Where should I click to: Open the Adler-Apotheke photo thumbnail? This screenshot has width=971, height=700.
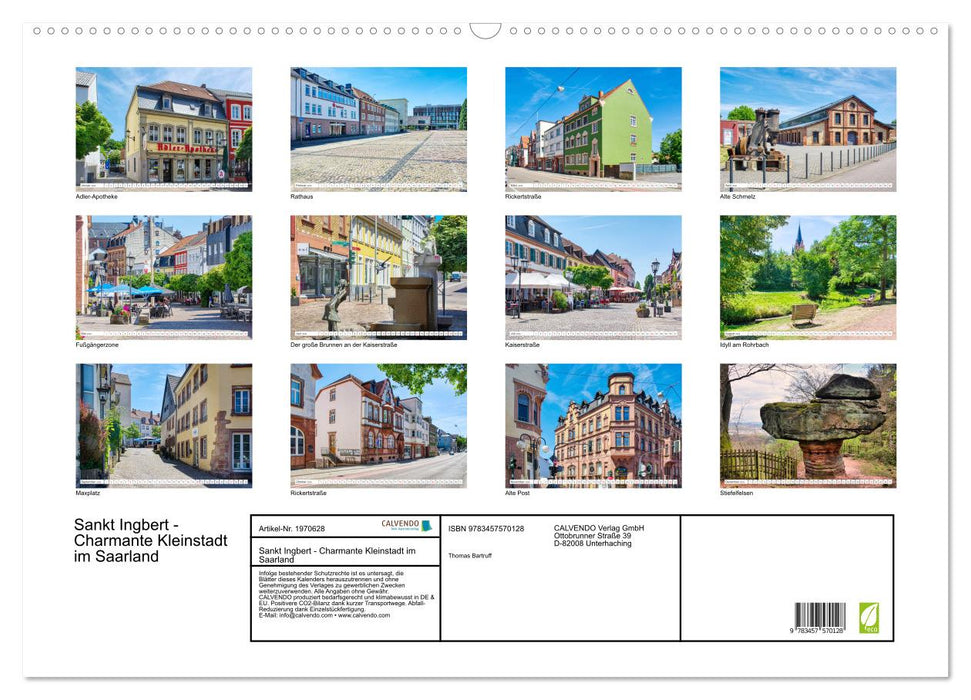point(162,126)
